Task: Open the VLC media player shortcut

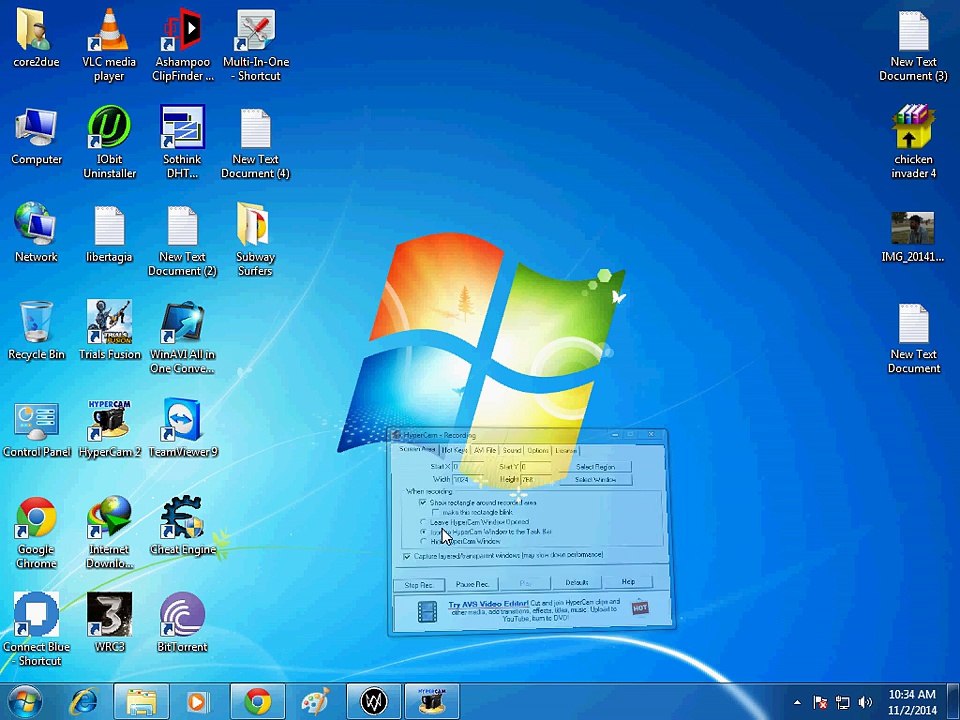Action: point(109,45)
